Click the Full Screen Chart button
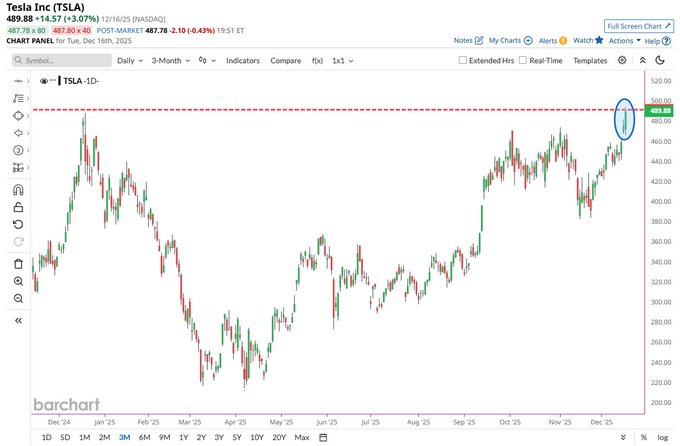The image size is (680, 446). (x=639, y=26)
